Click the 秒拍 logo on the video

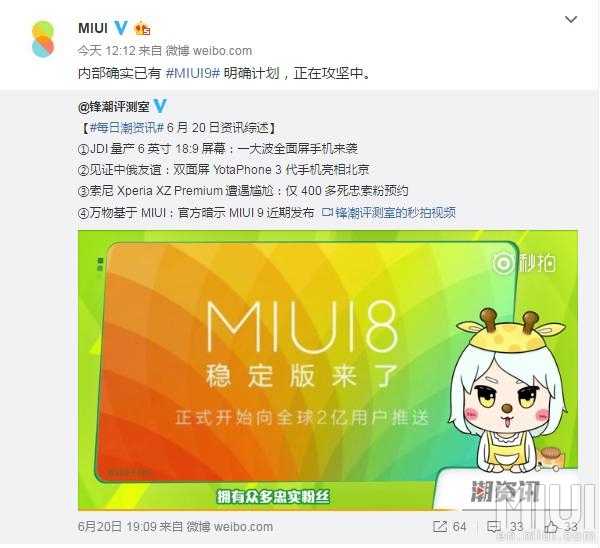click(524, 263)
